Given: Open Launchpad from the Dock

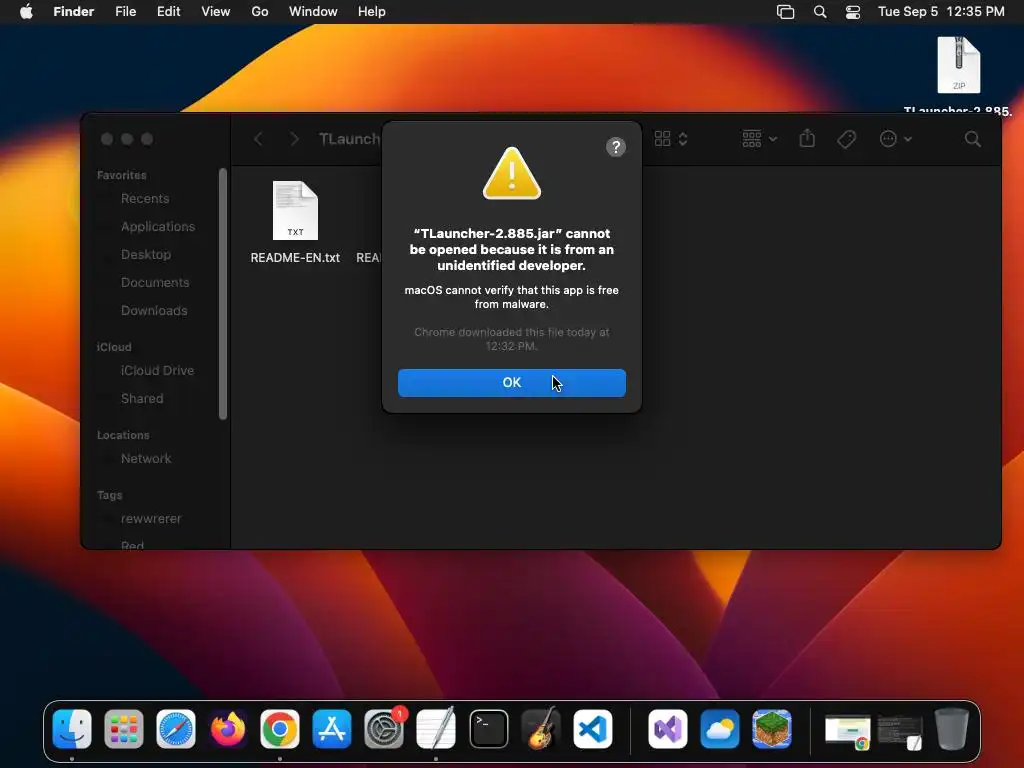Looking at the screenshot, I should point(123,729).
